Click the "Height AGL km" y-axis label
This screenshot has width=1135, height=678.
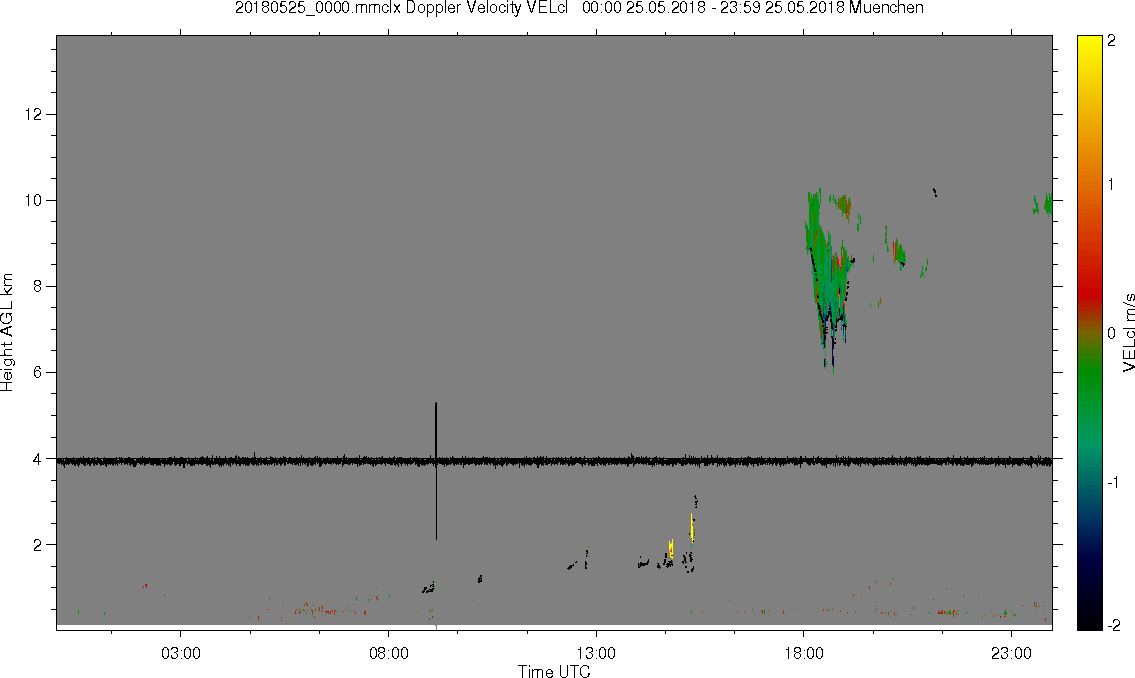(7, 332)
